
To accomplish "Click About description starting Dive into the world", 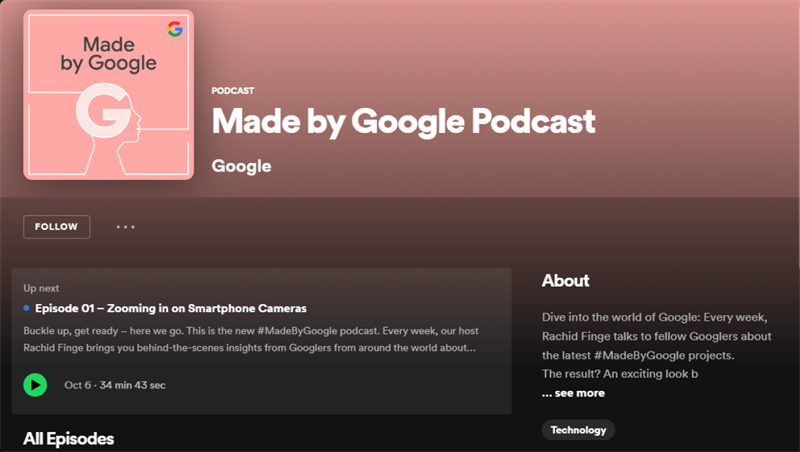I will click(x=657, y=345).
